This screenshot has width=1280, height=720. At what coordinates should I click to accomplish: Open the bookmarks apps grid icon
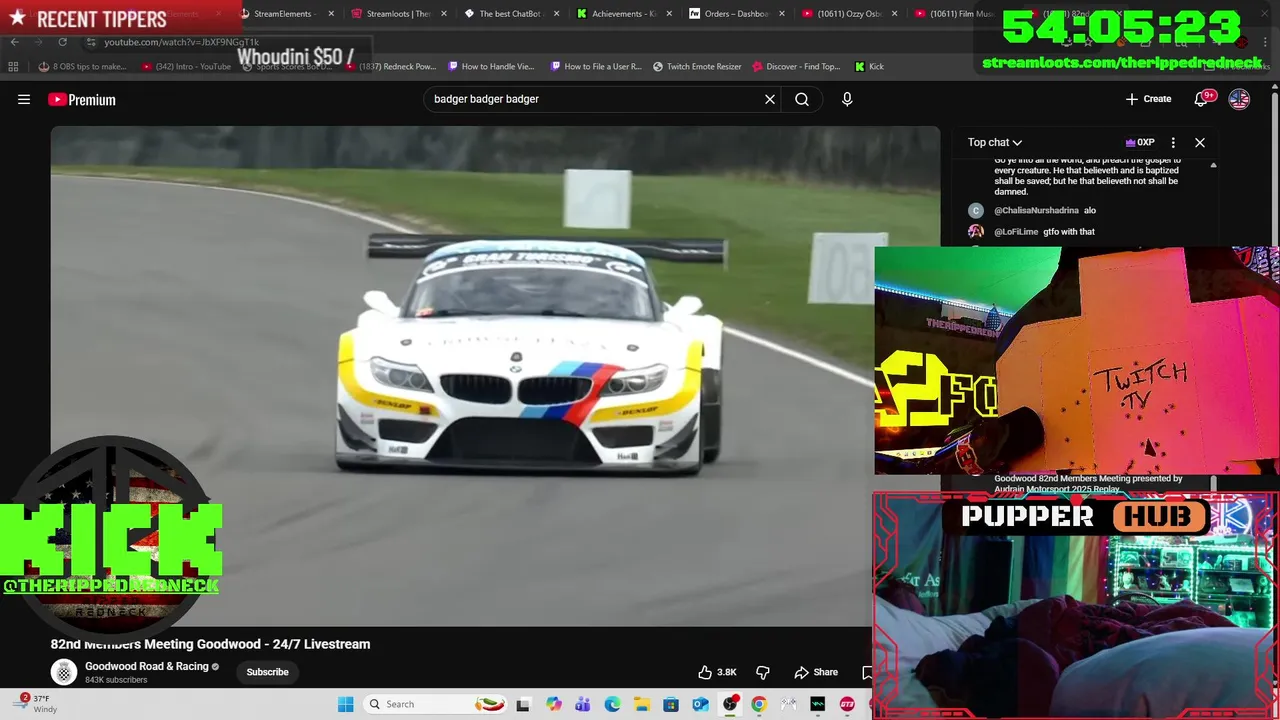13,66
